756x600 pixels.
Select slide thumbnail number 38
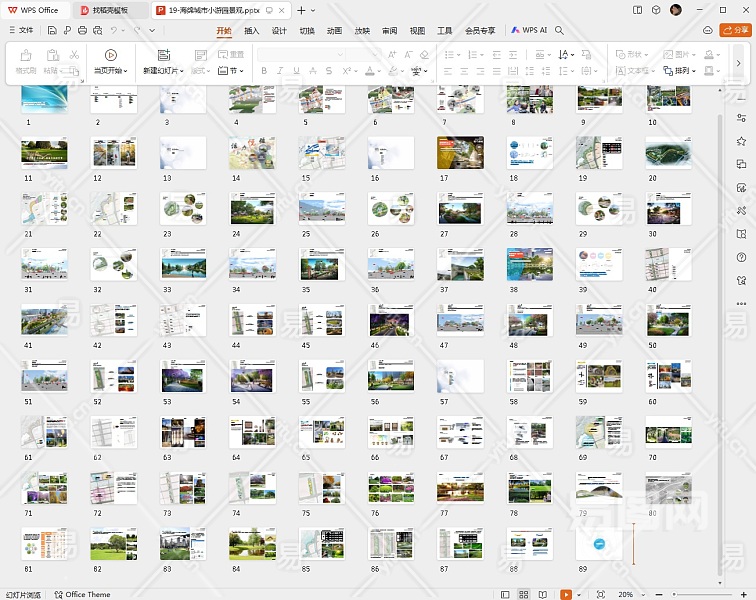pyautogui.click(x=529, y=264)
